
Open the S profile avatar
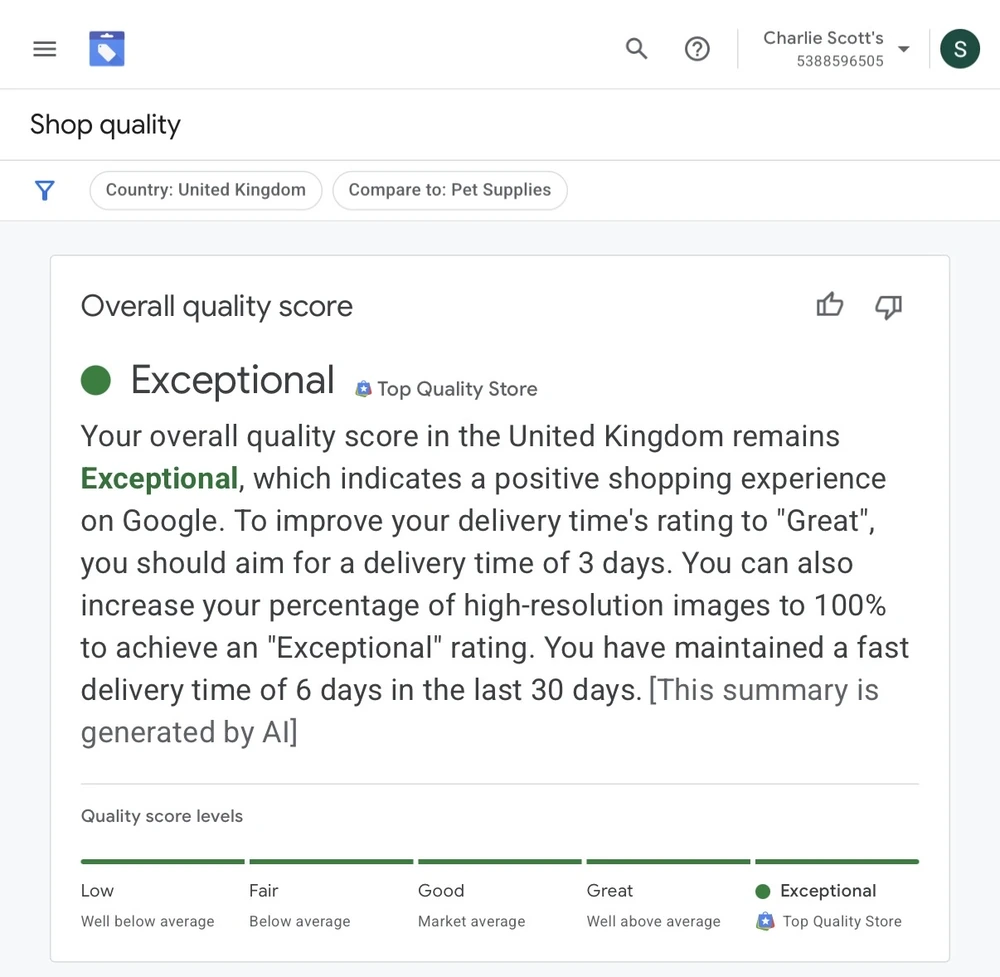[x=960, y=48]
